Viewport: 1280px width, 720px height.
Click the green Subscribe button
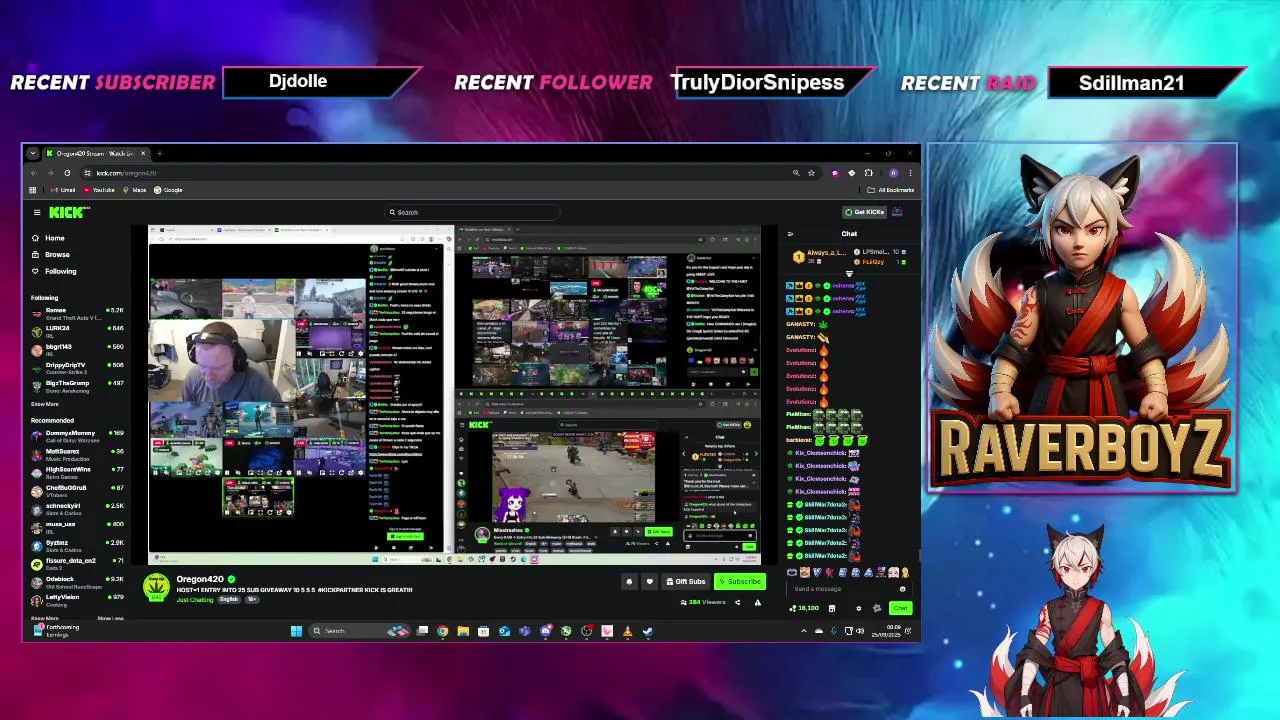[x=739, y=581]
